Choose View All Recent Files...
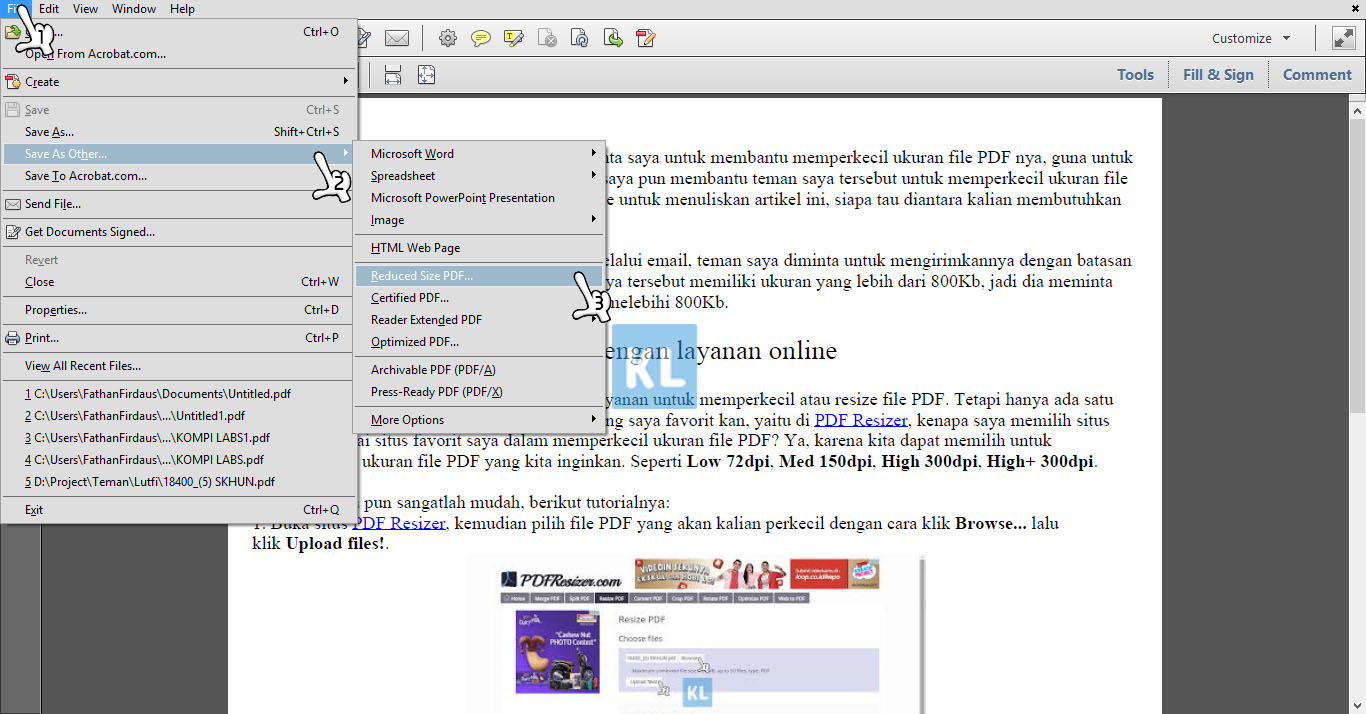 click(179, 366)
